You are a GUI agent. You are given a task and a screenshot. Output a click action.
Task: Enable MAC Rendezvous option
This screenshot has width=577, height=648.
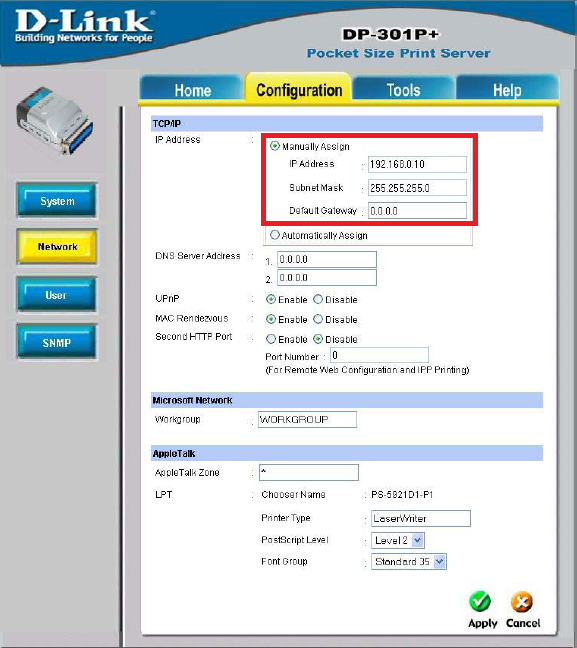tap(271, 319)
